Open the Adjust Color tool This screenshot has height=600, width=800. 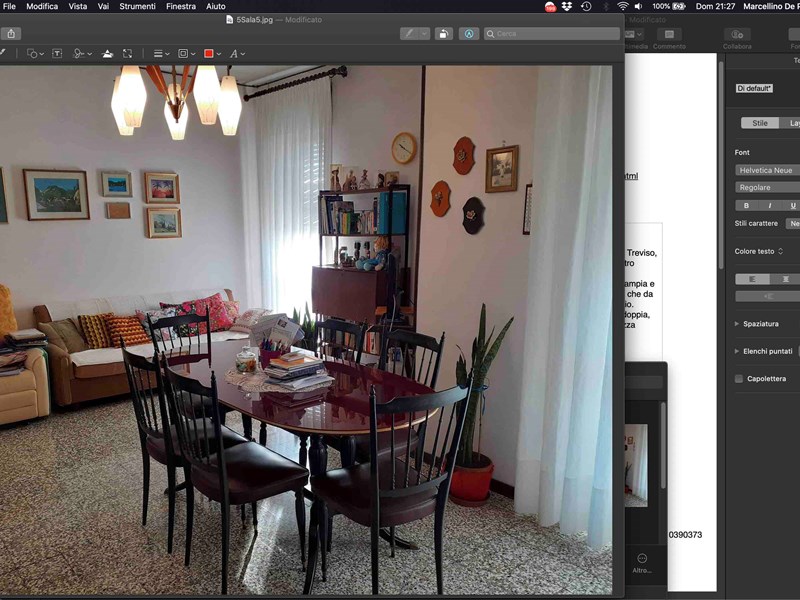107,53
